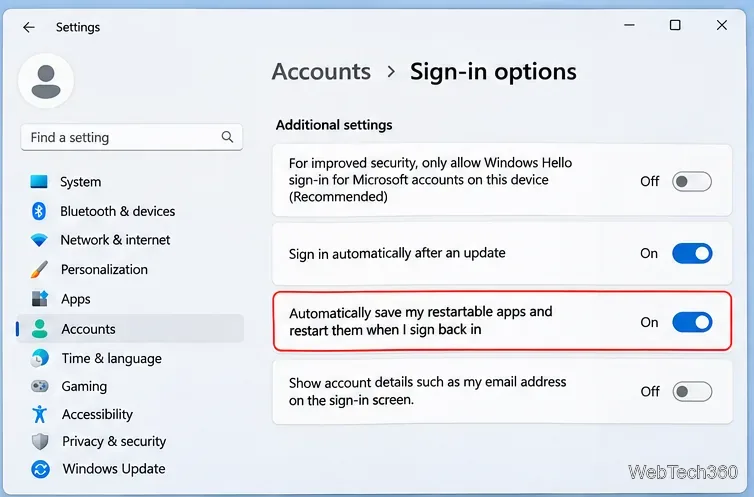The width and height of the screenshot is (754, 497).
Task: Go to Windows Update
Action: coord(114,469)
